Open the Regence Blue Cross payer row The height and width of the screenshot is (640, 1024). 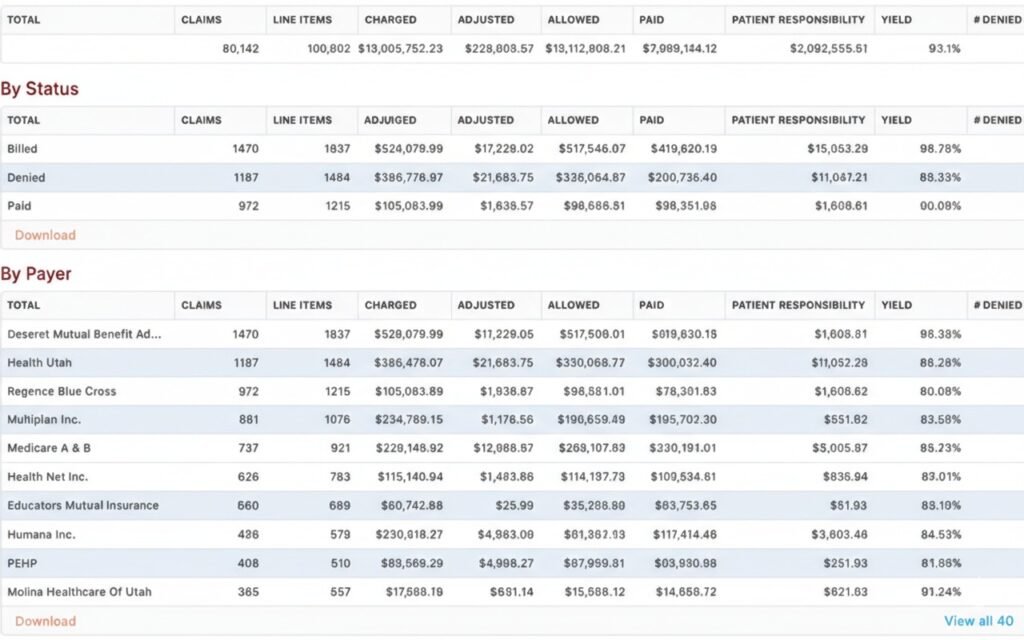tap(61, 392)
